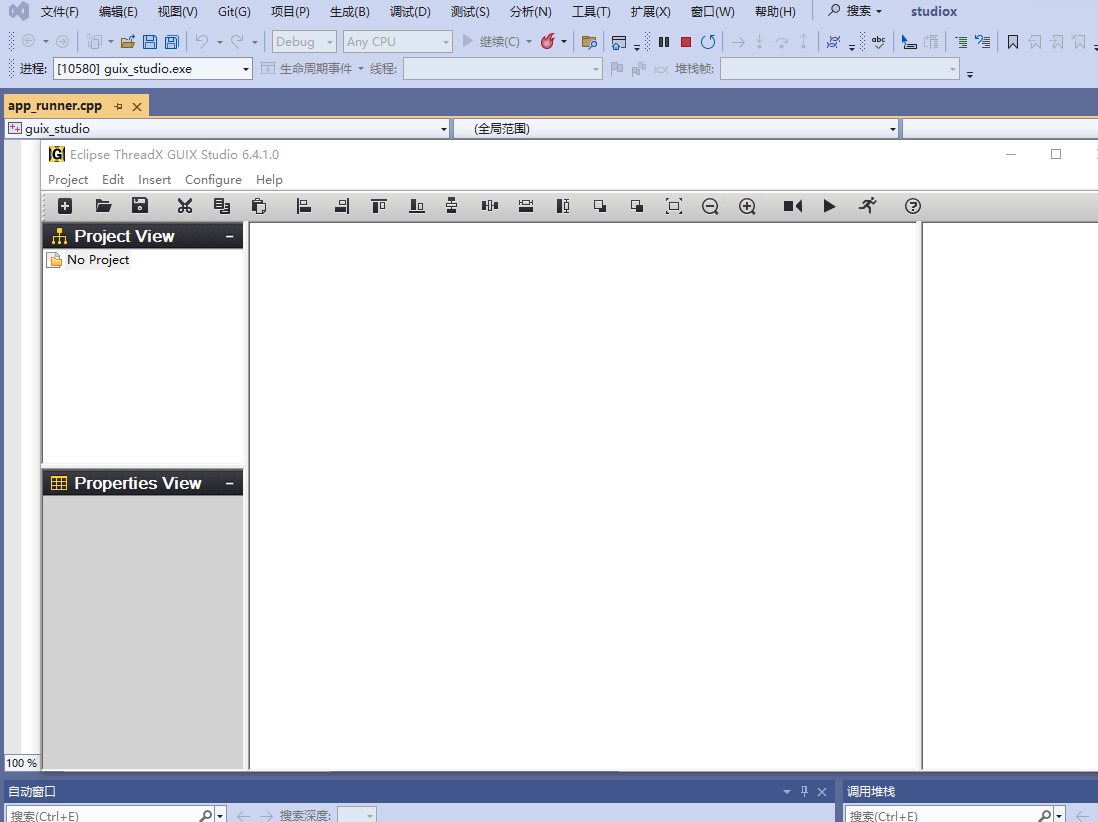Click Visual Studio Save All icon
The image size is (1098, 822).
tap(172, 42)
